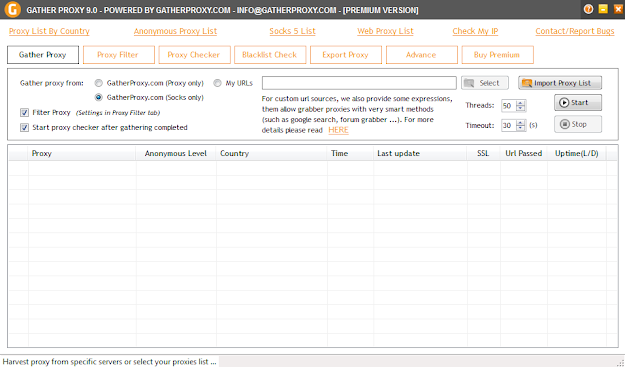Click the Start button
This screenshot has width=625, height=367.
[x=578, y=103]
